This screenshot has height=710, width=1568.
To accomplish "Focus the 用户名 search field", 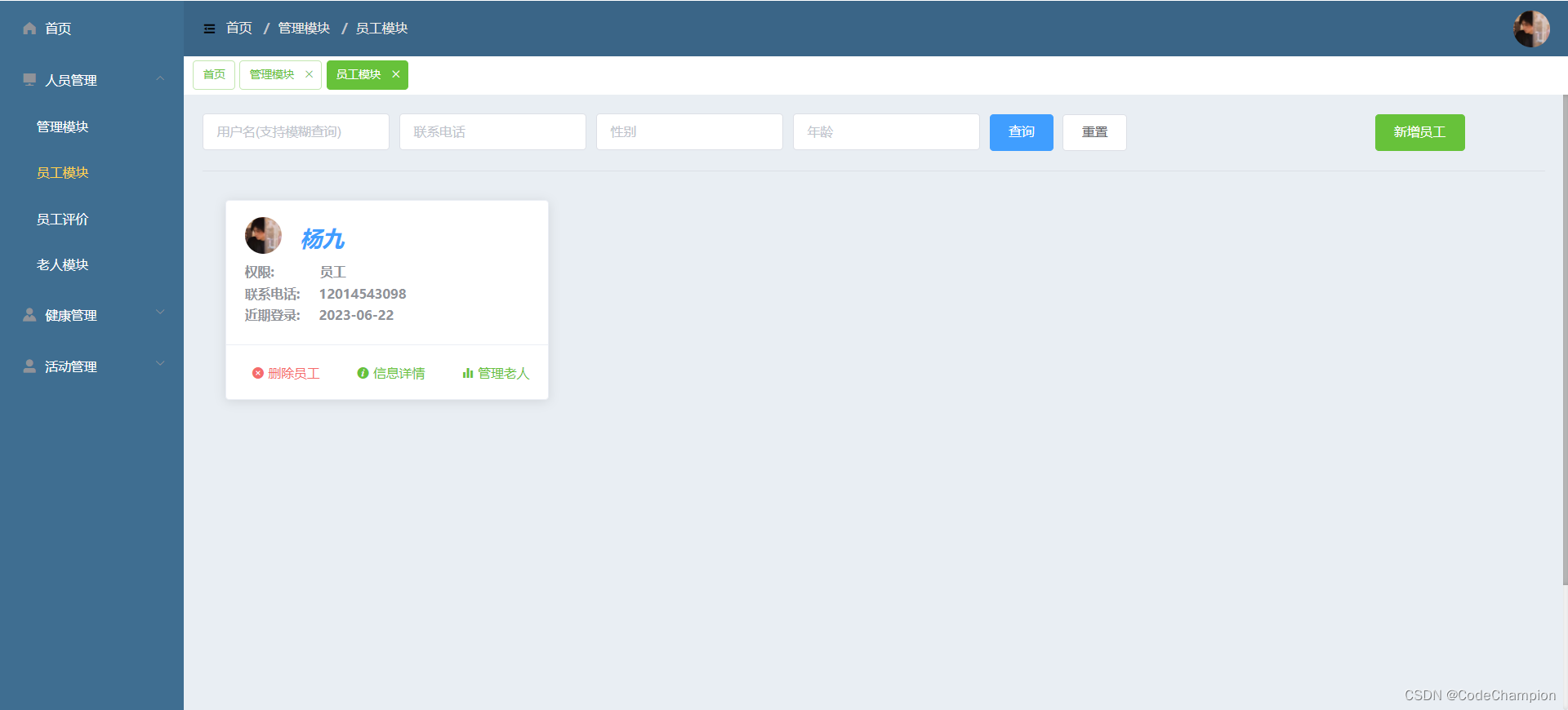I will pos(296,132).
